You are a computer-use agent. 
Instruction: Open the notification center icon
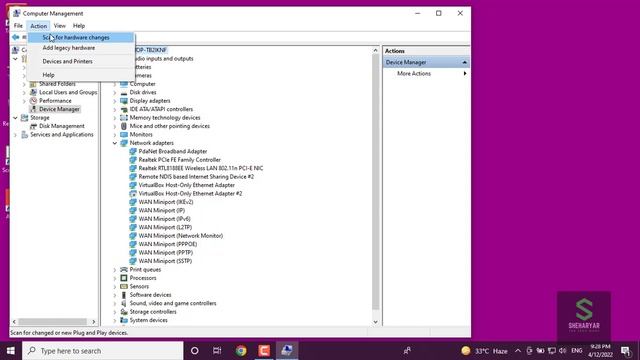[x=626, y=351]
